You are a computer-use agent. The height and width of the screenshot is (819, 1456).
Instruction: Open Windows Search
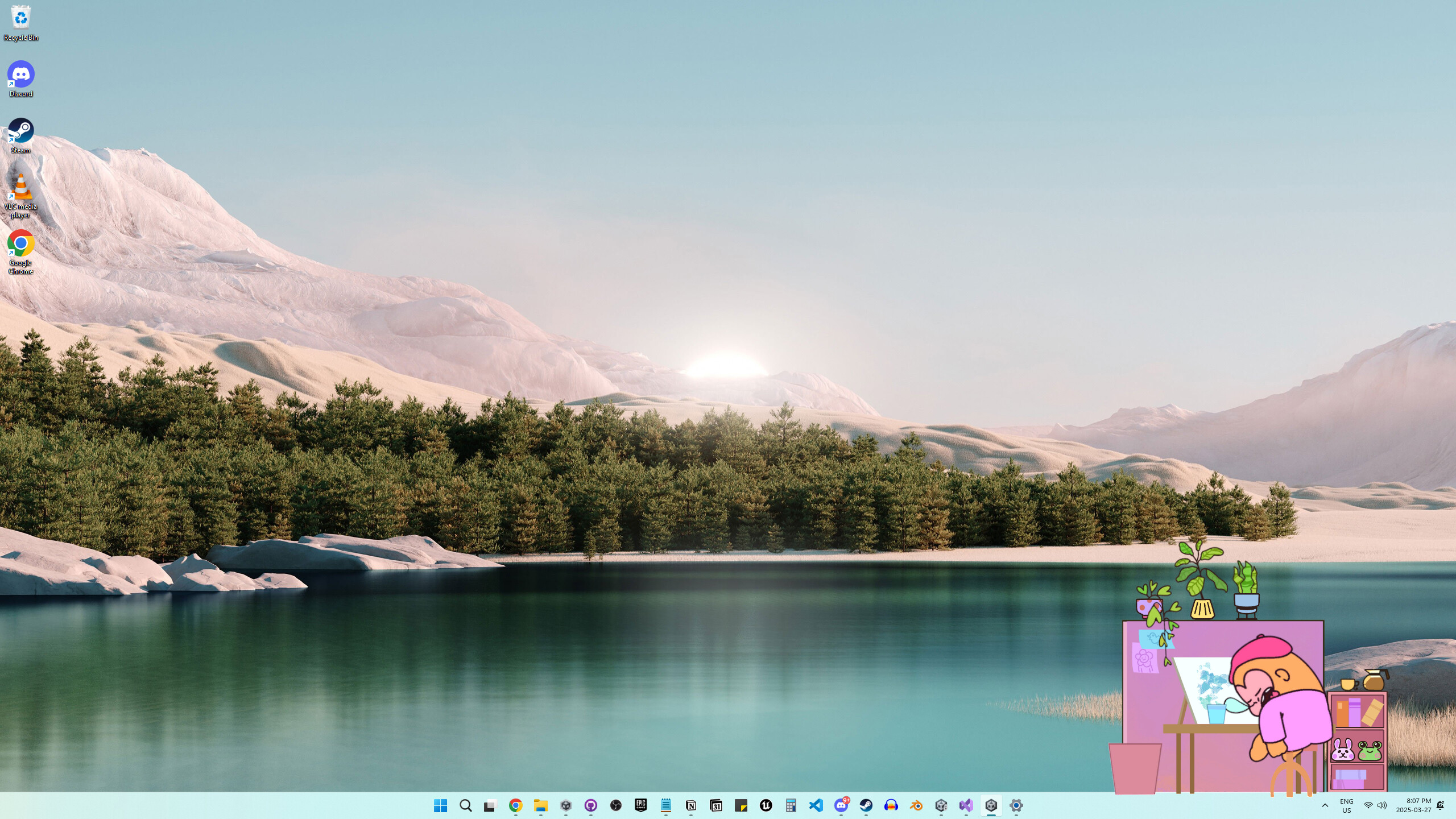(465, 805)
